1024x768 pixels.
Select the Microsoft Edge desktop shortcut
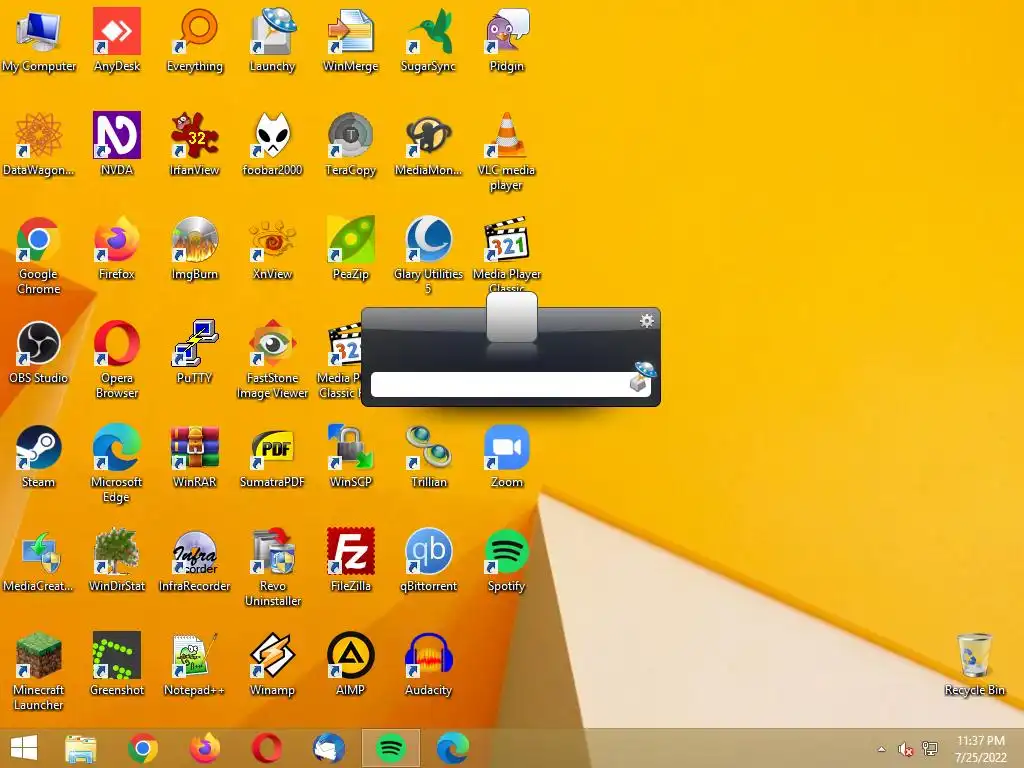click(117, 463)
